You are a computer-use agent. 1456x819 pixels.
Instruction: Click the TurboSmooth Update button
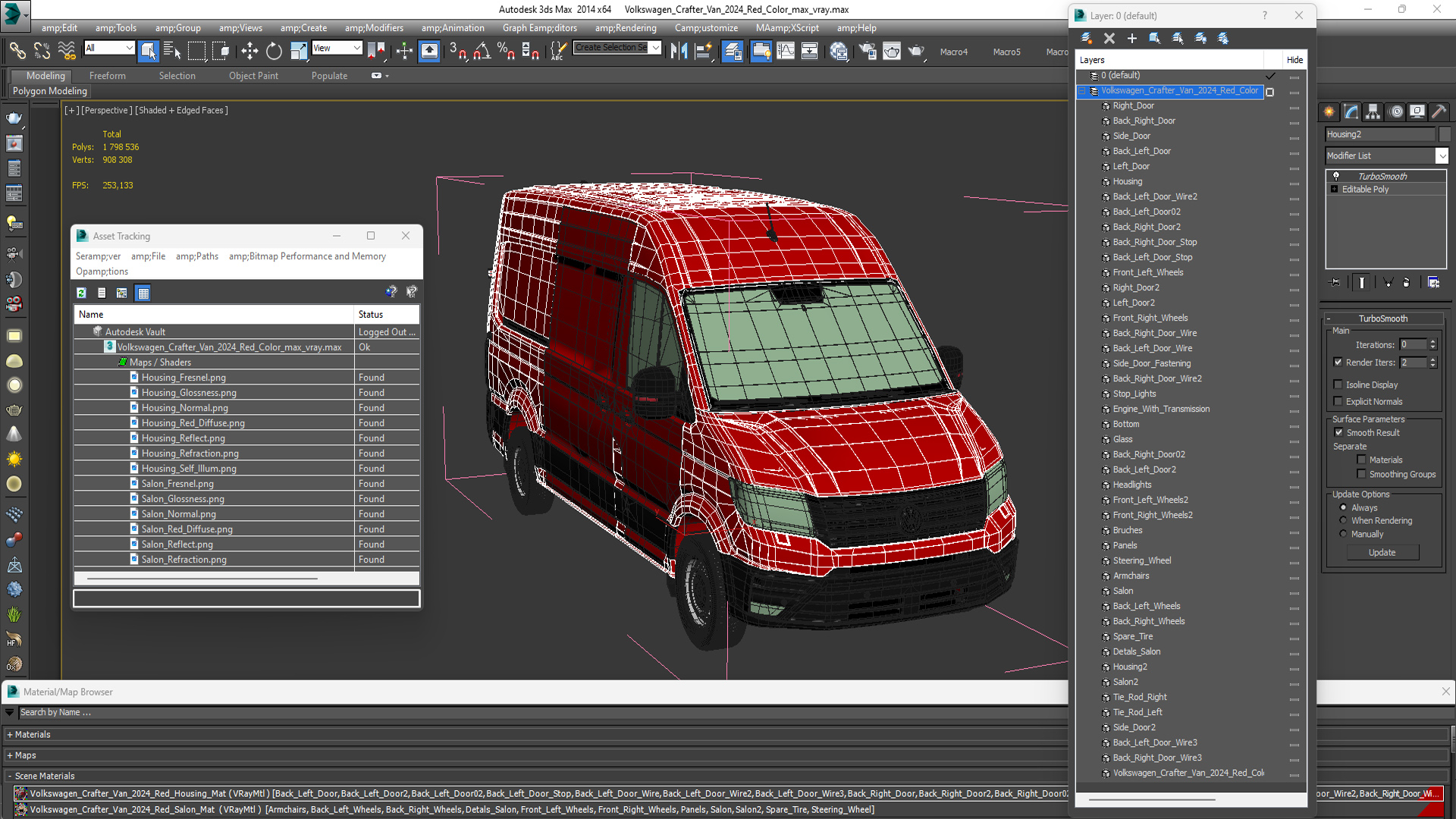(x=1382, y=552)
